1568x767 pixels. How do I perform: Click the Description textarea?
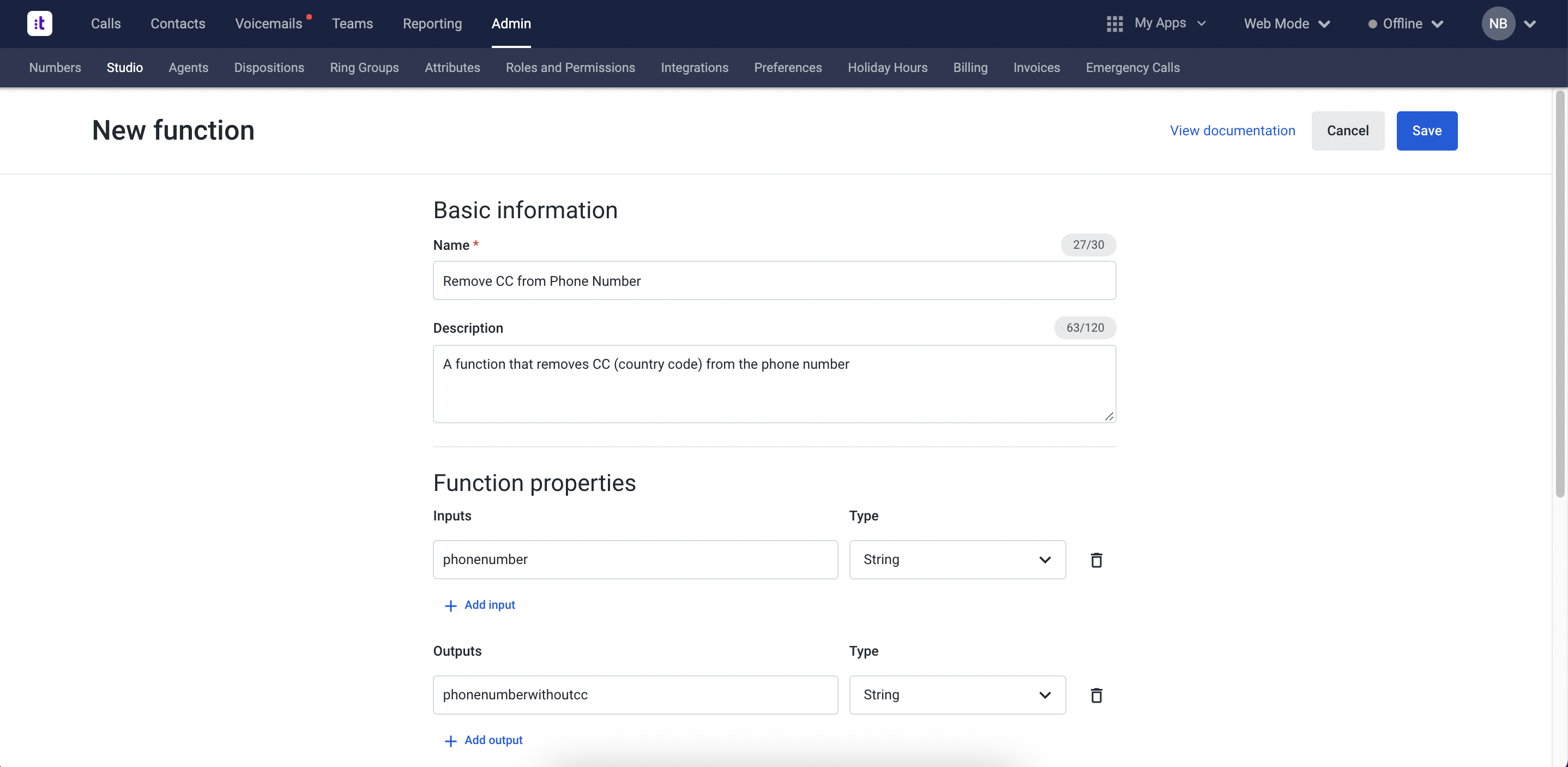click(x=773, y=384)
